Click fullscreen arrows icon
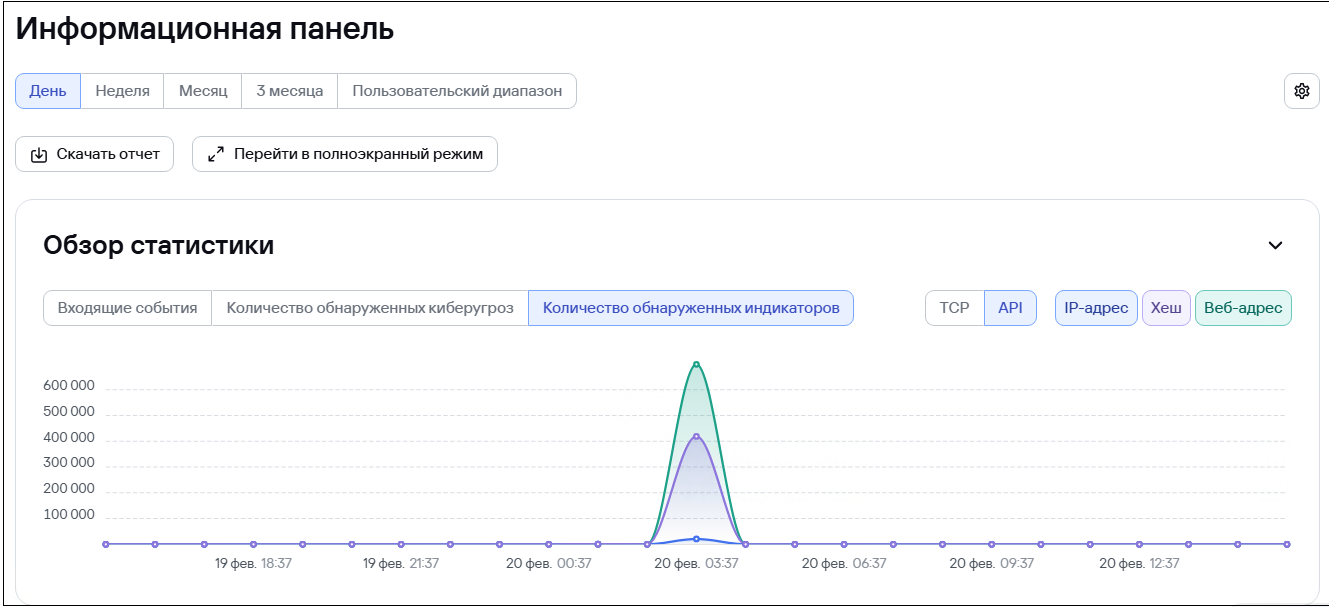Viewport: 1329px width, 607px height. (x=216, y=155)
